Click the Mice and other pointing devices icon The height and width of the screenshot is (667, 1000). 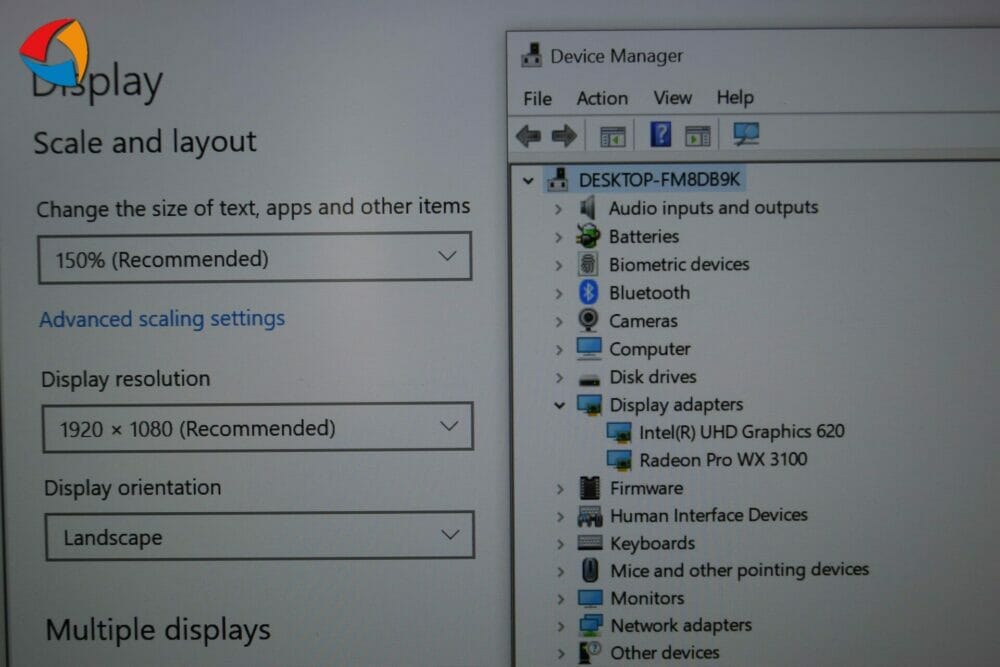591,570
